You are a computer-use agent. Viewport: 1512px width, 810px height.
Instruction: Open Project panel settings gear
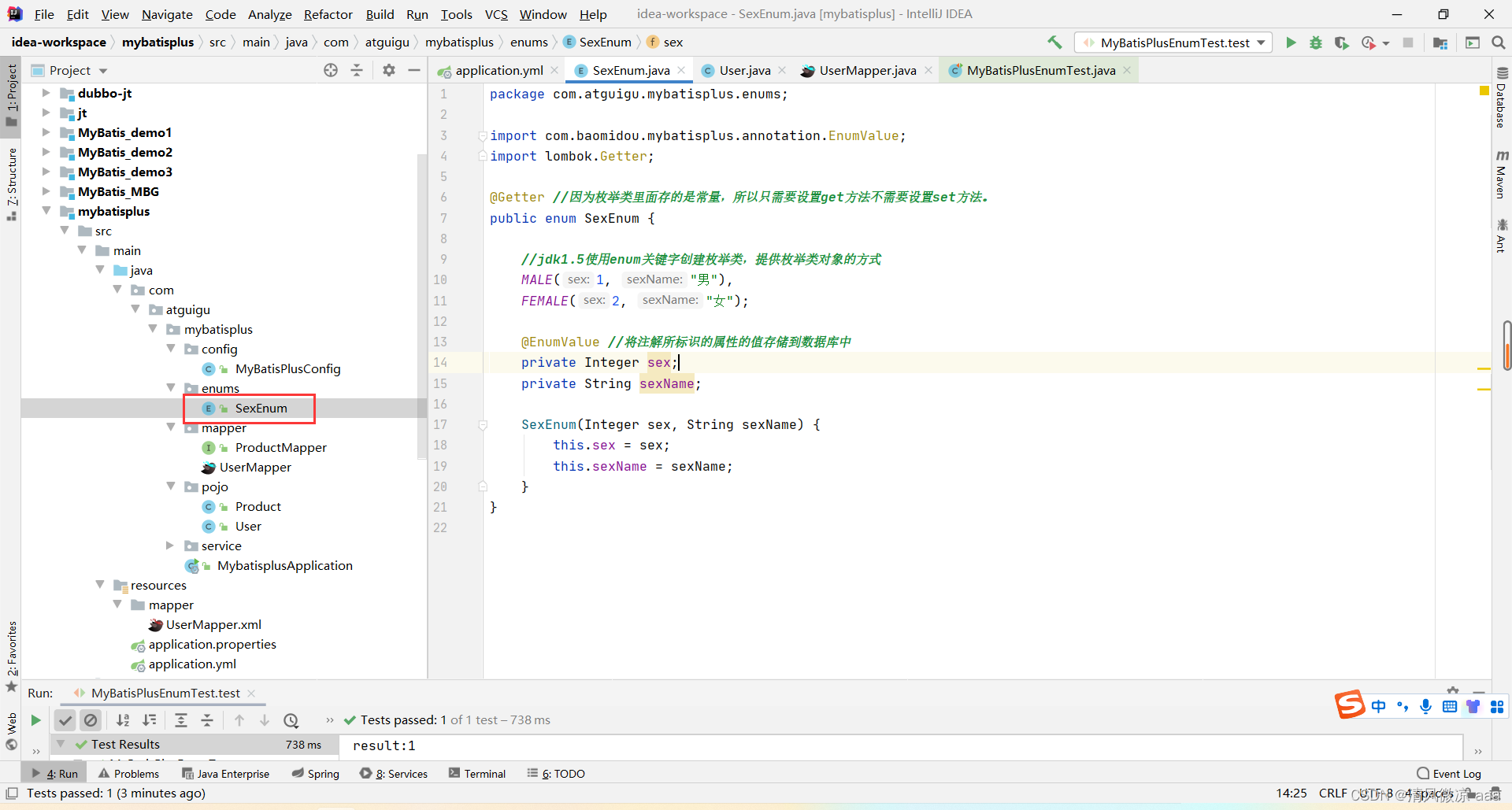[x=389, y=70]
